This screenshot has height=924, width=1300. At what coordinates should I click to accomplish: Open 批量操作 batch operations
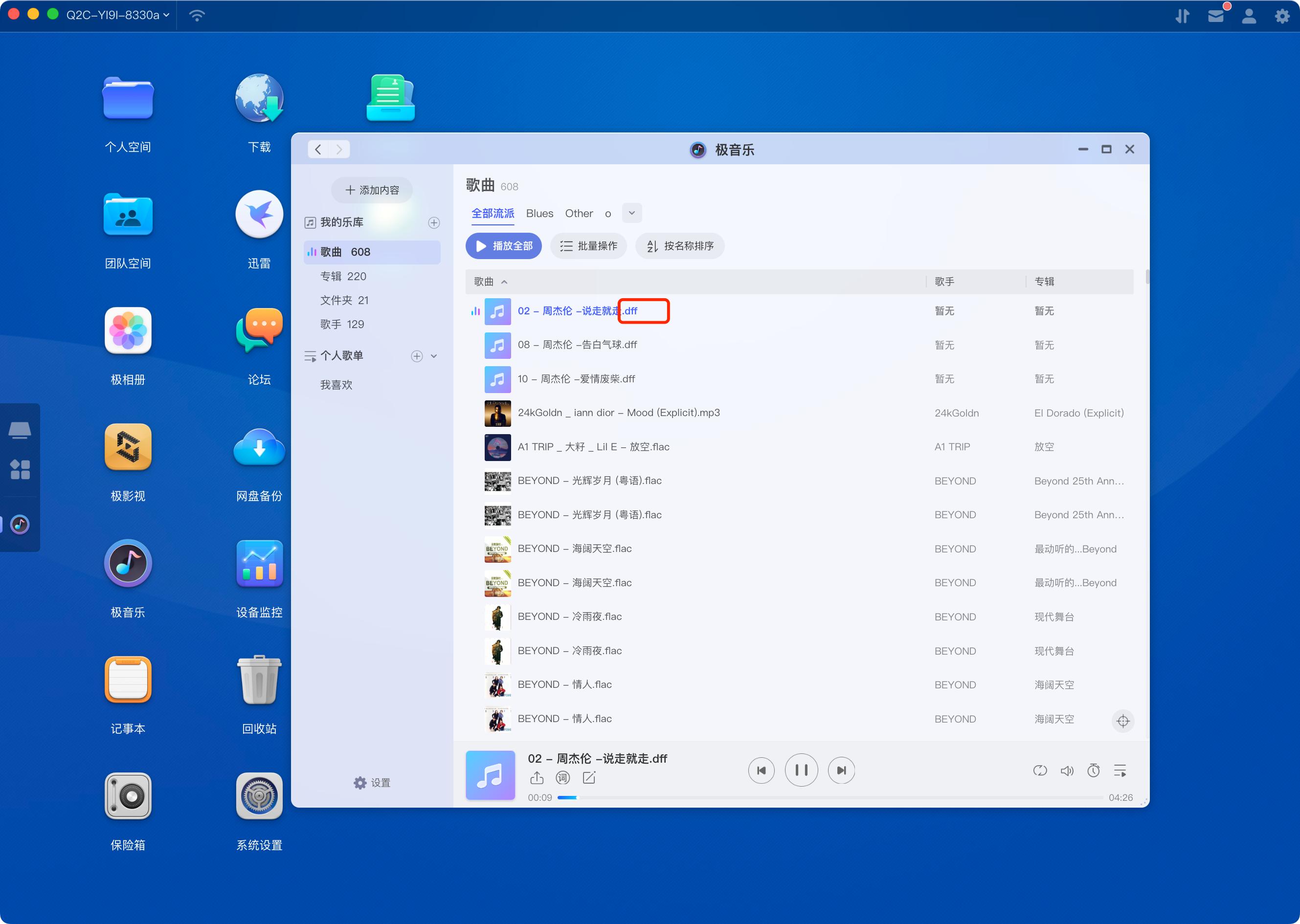click(x=588, y=246)
